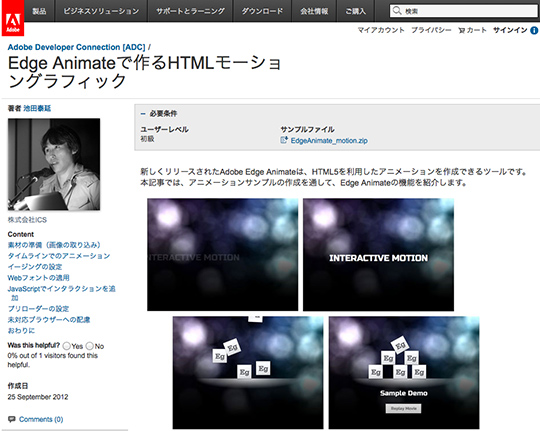Click the サインイン link

(x=510, y=30)
